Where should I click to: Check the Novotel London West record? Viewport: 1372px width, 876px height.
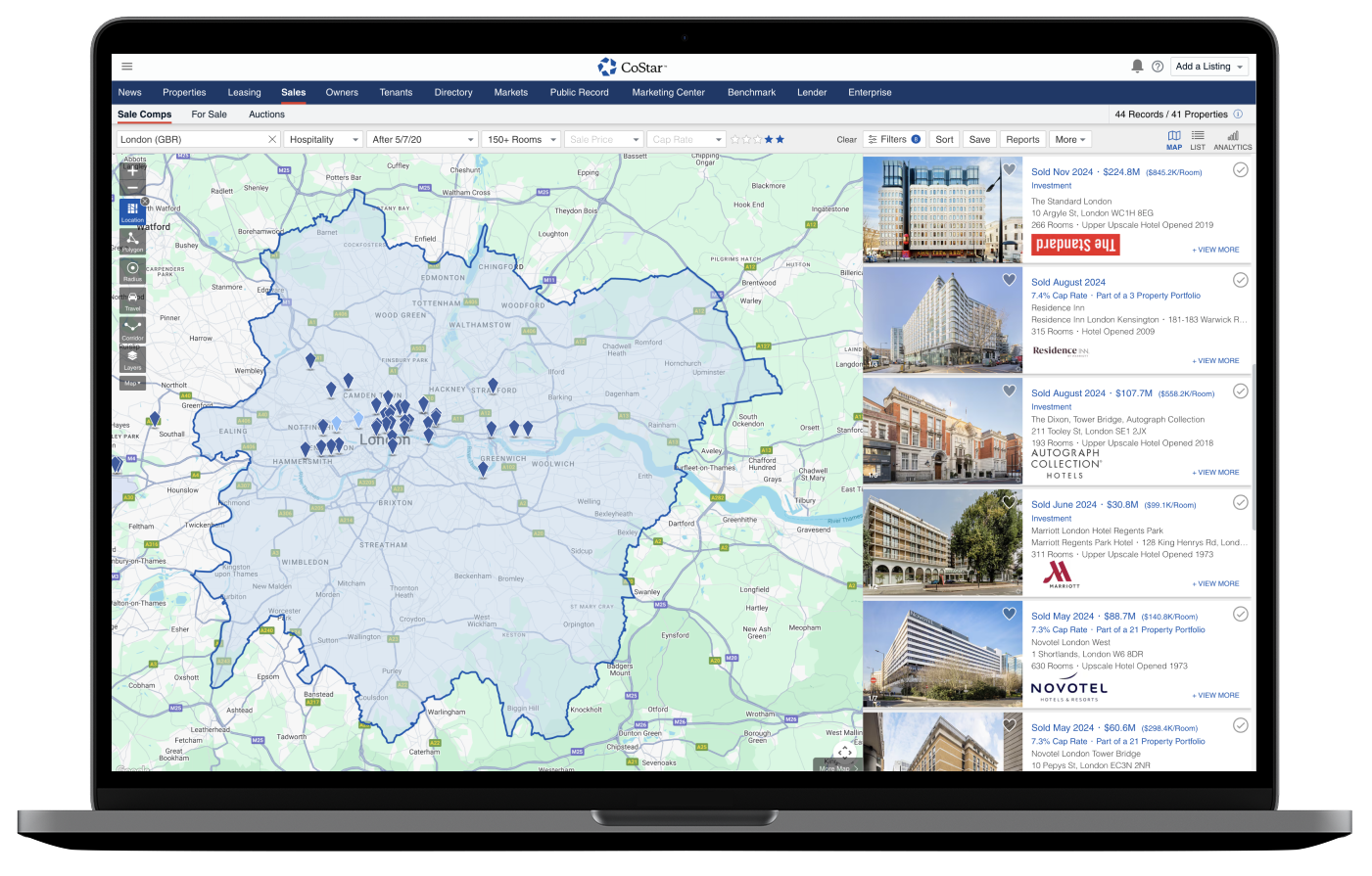click(x=1240, y=615)
